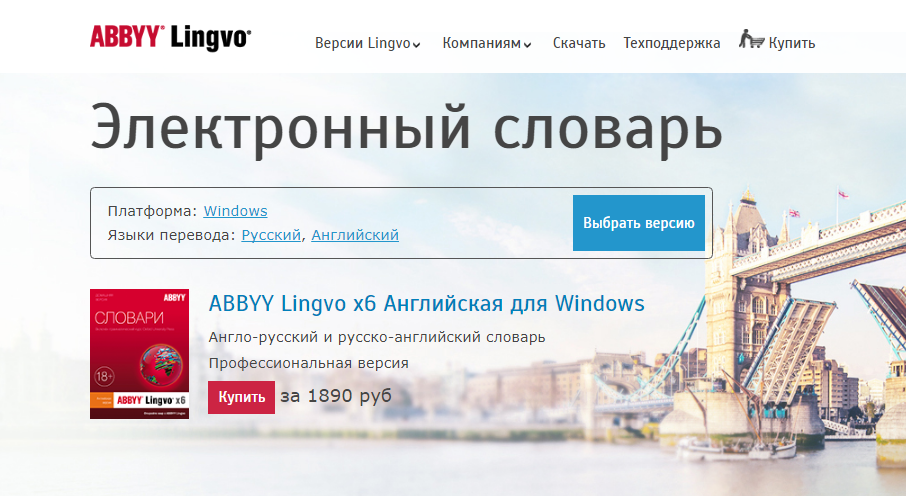Change platform via the Windows link
The width and height of the screenshot is (906, 496).
[x=235, y=211]
